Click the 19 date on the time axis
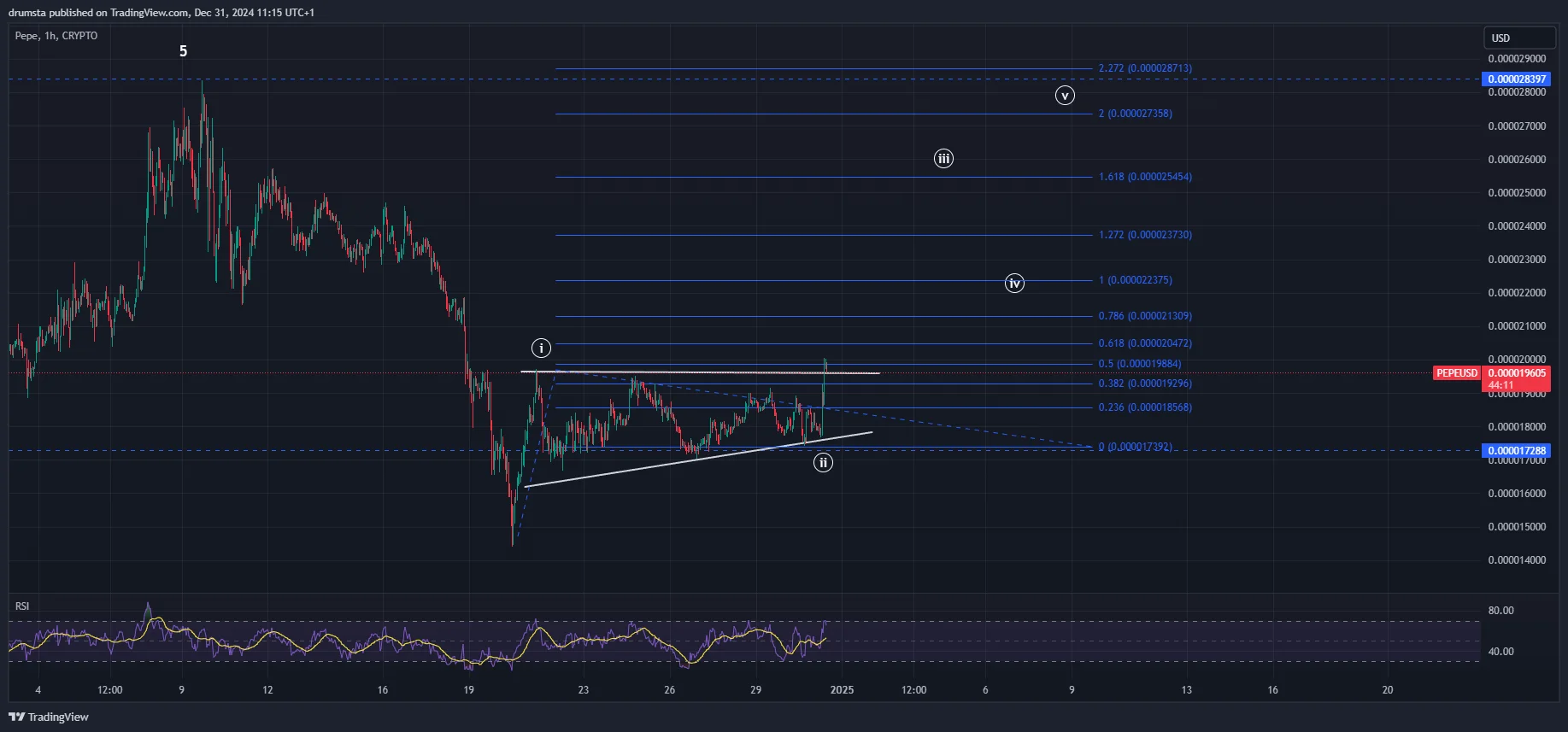The width and height of the screenshot is (1568, 732). coord(468,690)
